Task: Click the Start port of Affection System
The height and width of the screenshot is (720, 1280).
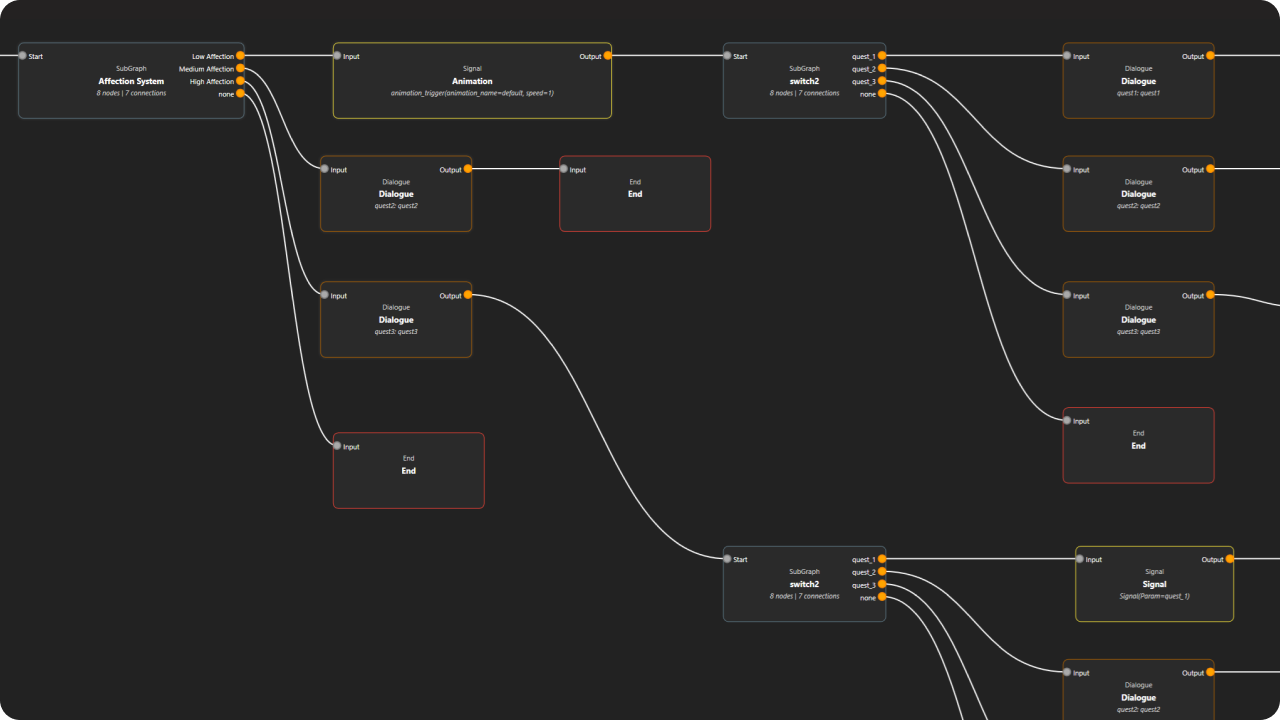Action: (x=22, y=56)
